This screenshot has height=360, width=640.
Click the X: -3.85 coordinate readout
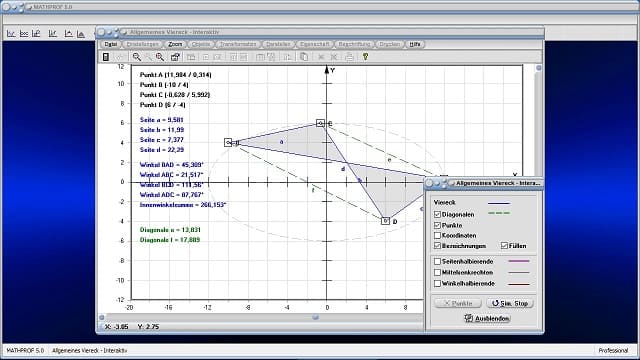coord(117,327)
